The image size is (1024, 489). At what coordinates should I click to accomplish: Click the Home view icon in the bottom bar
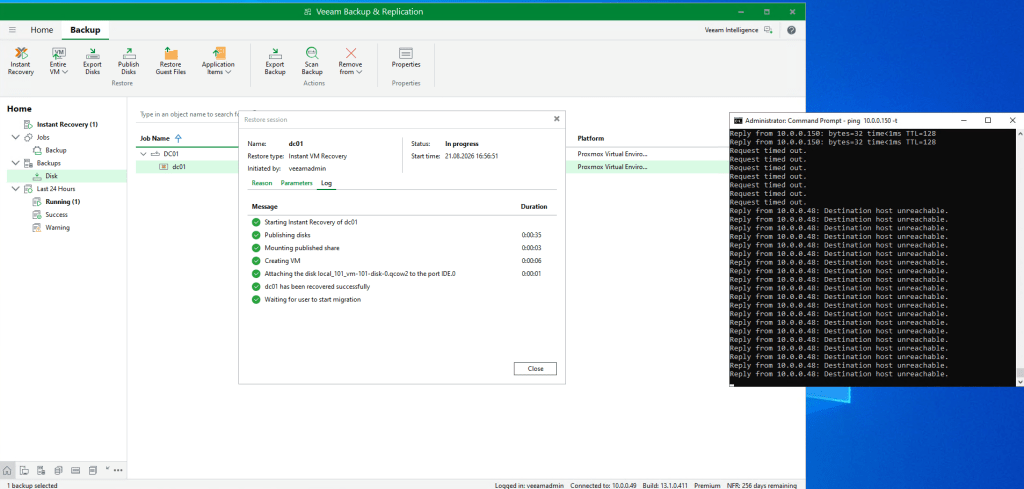[x=7, y=470]
